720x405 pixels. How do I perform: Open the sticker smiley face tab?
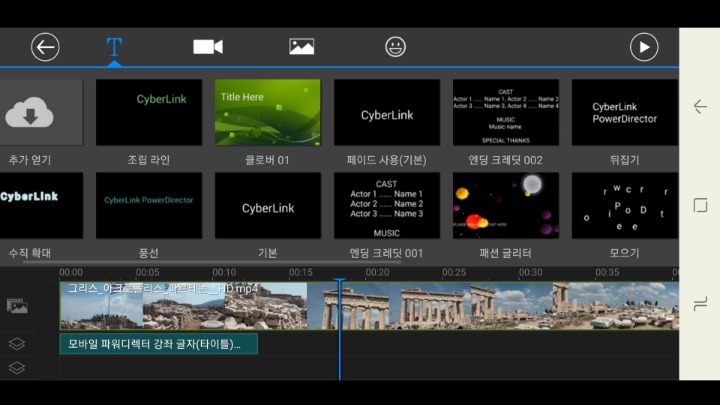[395, 47]
